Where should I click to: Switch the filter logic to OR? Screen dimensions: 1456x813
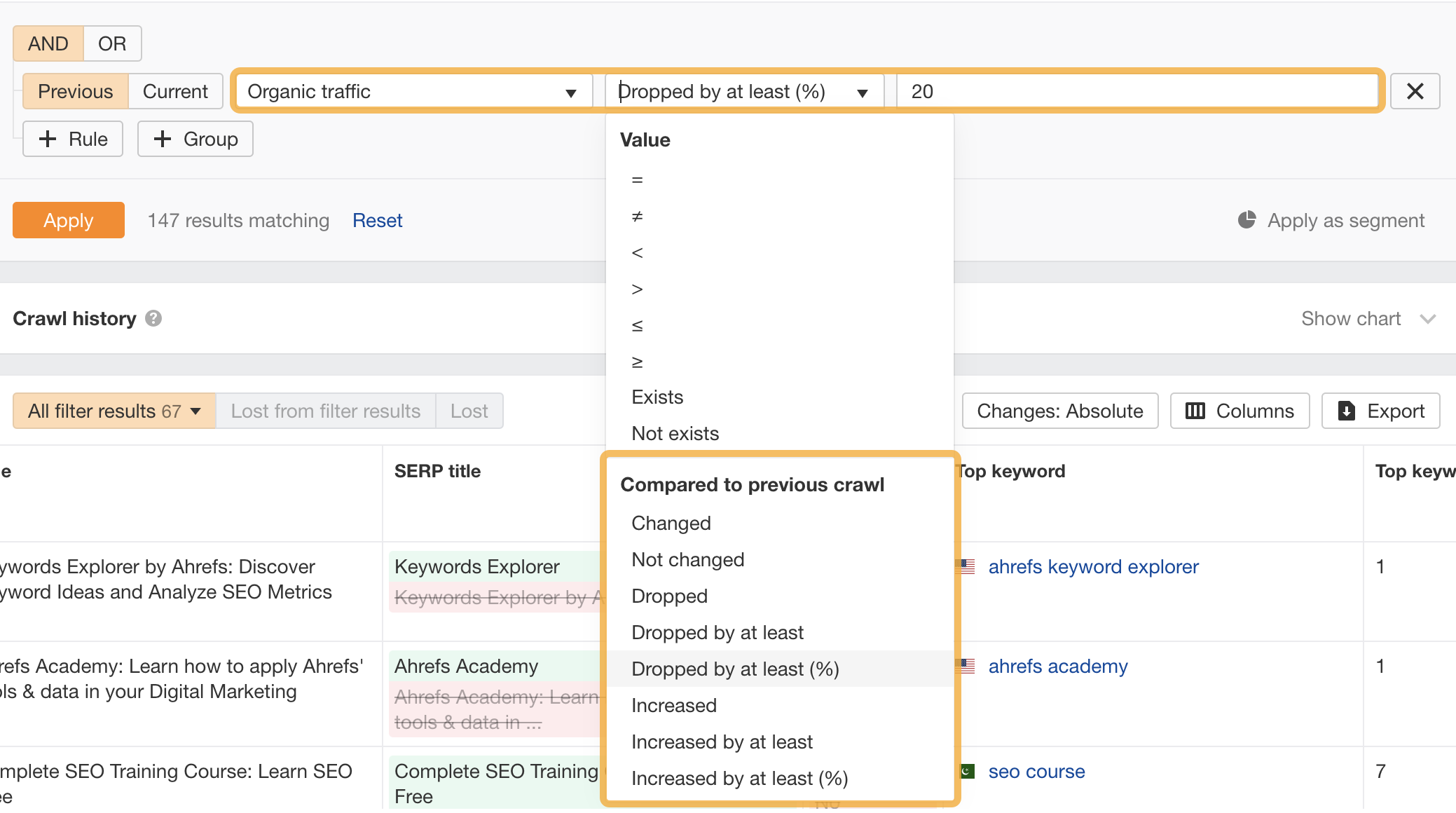111,43
